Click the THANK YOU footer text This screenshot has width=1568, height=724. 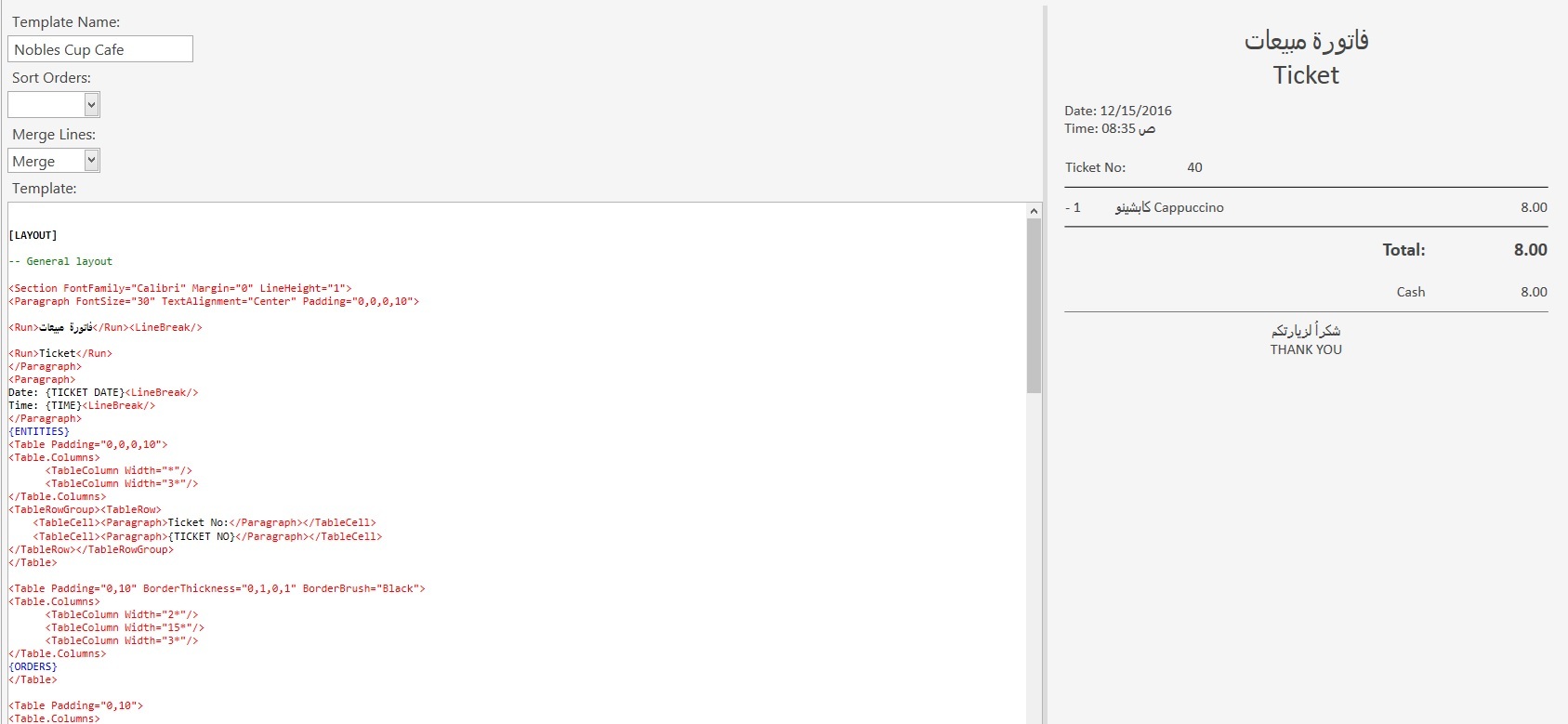coord(1306,349)
